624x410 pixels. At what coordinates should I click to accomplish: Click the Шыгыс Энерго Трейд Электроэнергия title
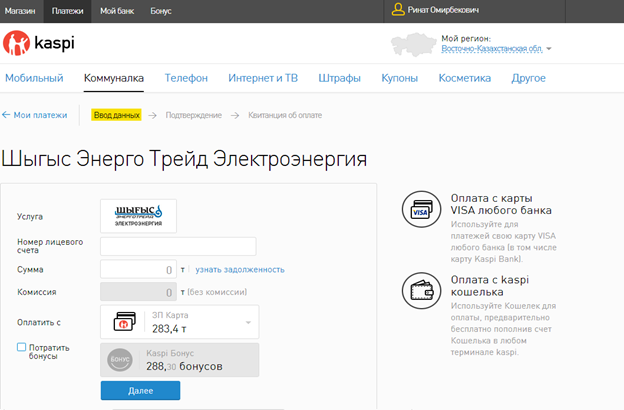click(x=184, y=159)
